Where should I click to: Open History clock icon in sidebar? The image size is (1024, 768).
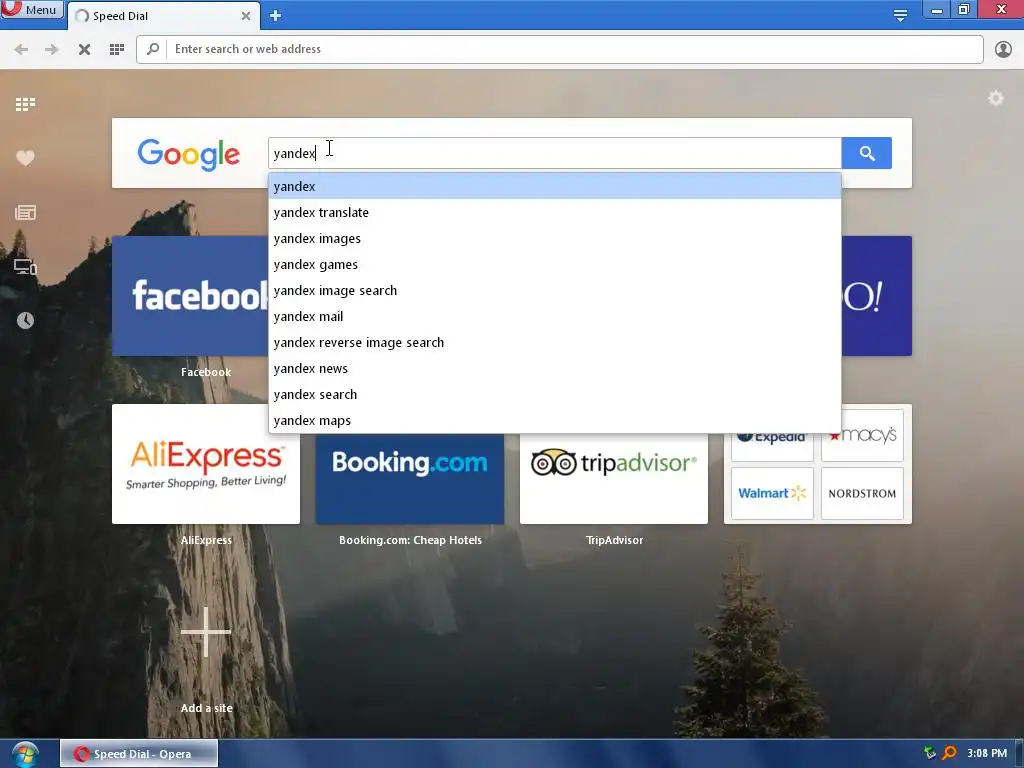click(x=25, y=320)
